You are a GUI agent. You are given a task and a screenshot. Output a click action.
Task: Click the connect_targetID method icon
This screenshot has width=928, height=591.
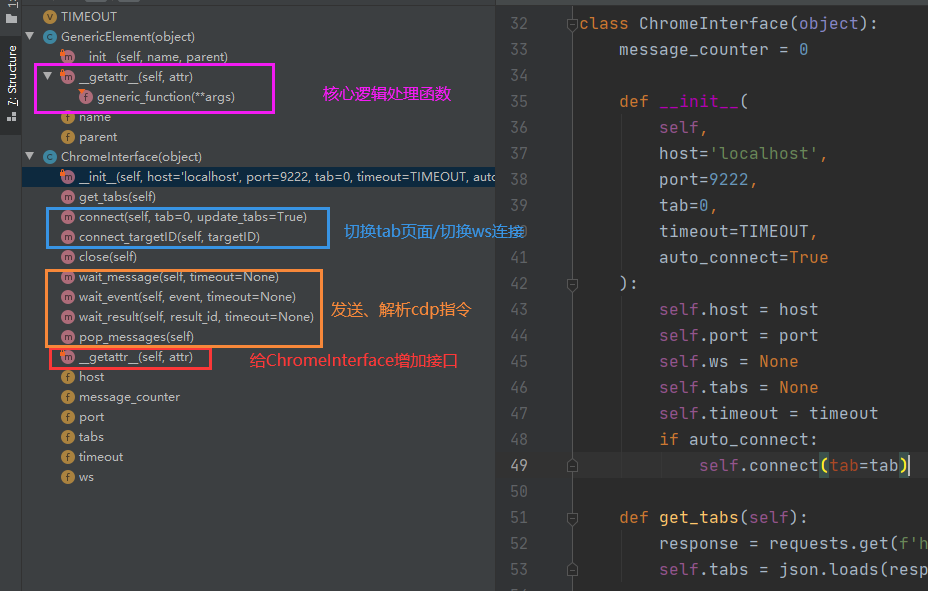(68, 237)
